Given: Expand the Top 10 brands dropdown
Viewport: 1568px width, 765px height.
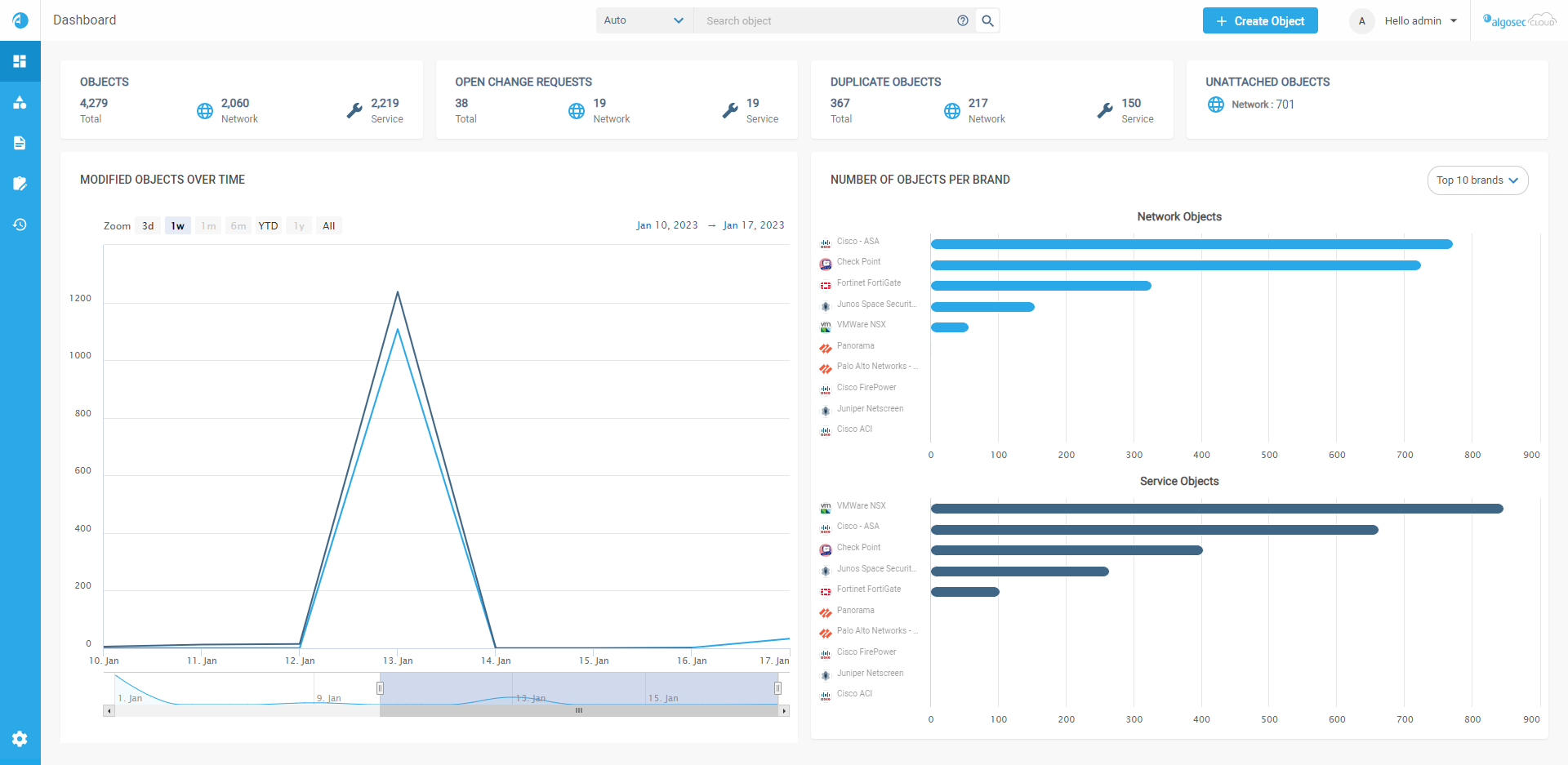Looking at the screenshot, I should (1477, 180).
